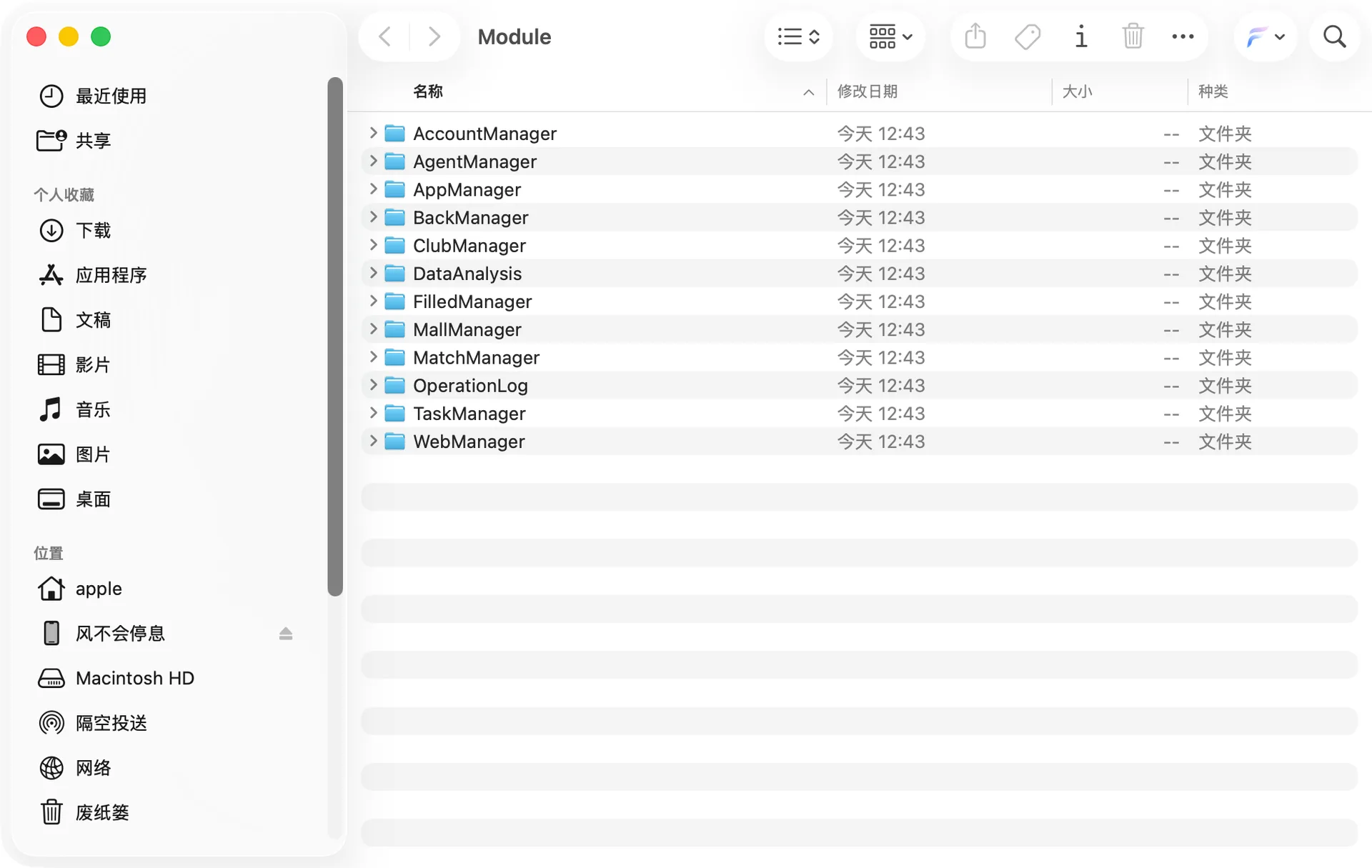Click the Share toolbar icon
The width and height of the screenshot is (1372, 868).
pyautogui.click(x=975, y=36)
